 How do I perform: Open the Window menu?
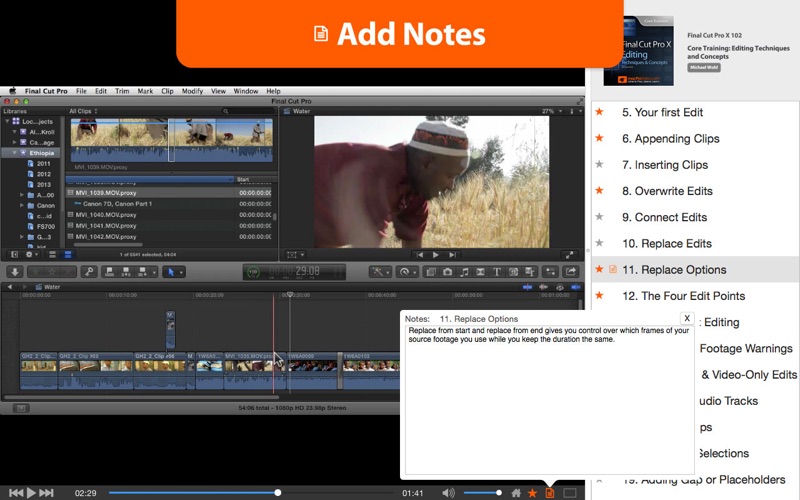(x=246, y=91)
